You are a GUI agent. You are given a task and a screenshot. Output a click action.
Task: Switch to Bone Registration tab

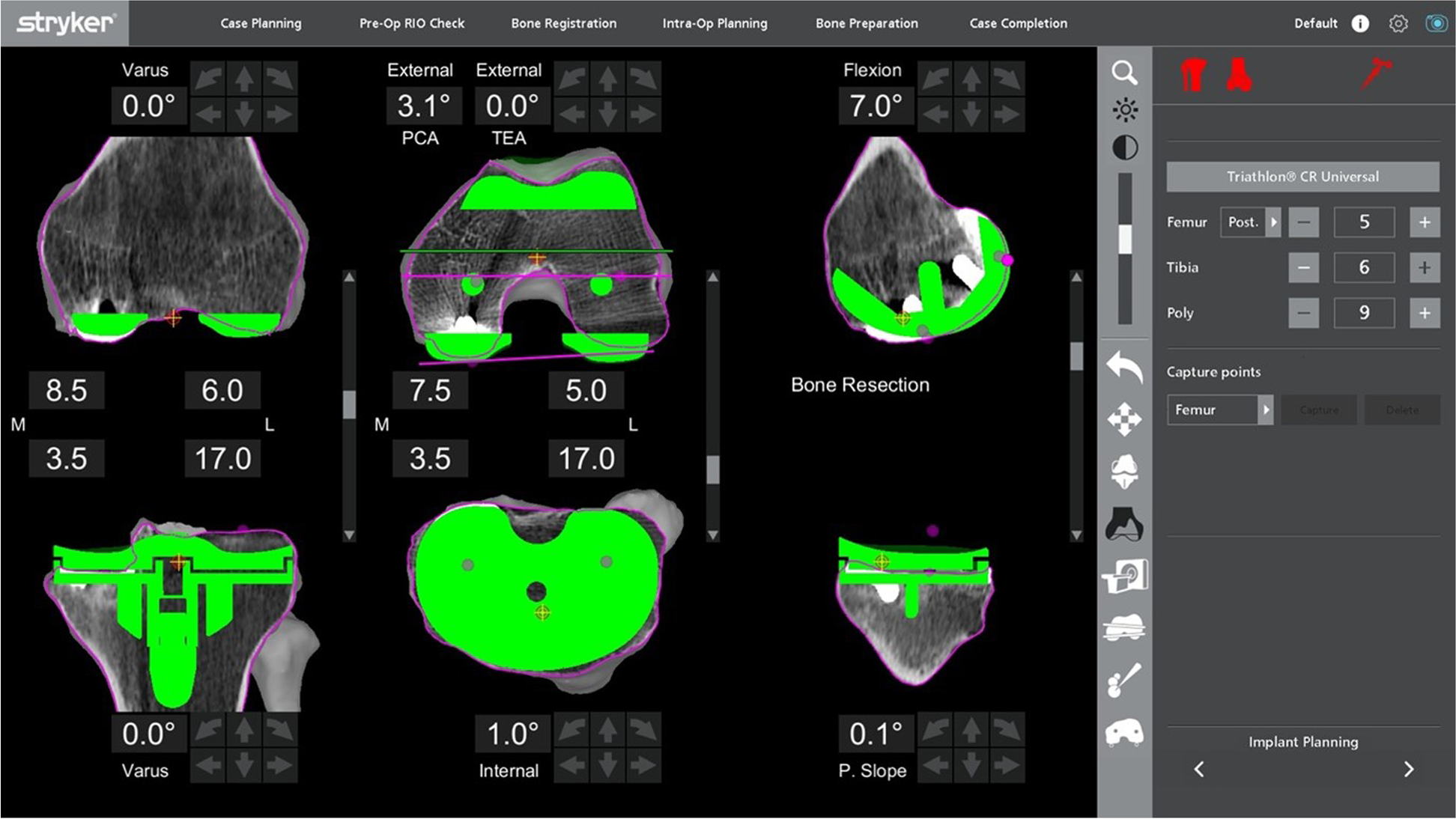[x=564, y=23]
